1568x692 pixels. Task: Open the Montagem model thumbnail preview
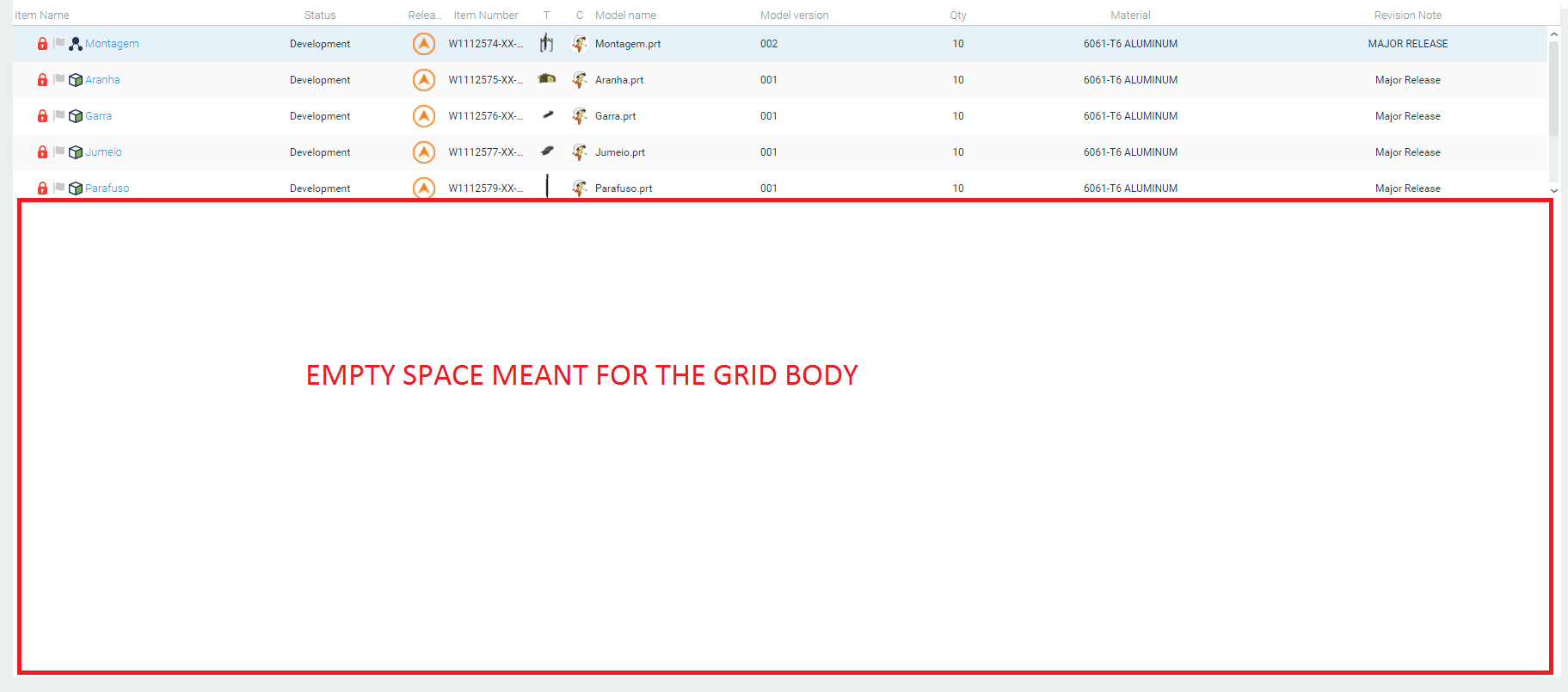546,43
